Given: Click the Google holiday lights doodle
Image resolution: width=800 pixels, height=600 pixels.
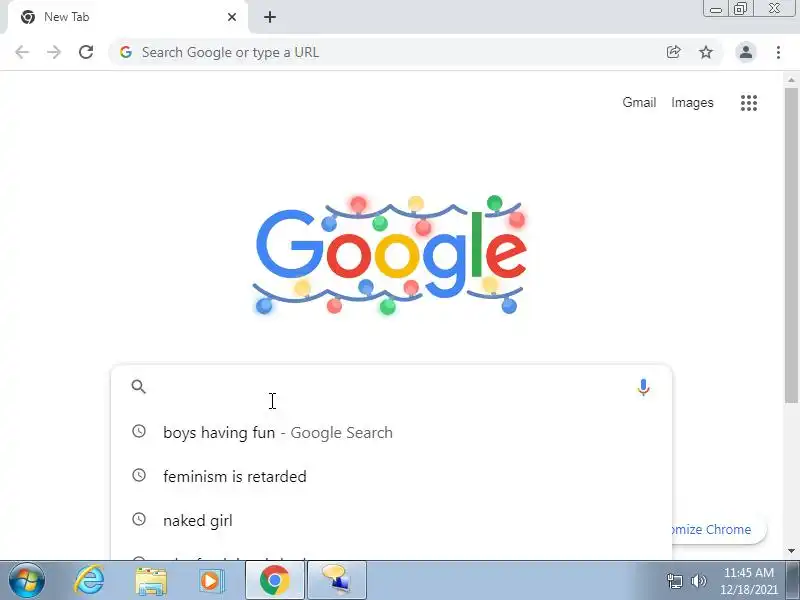Looking at the screenshot, I should coord(389,255).
